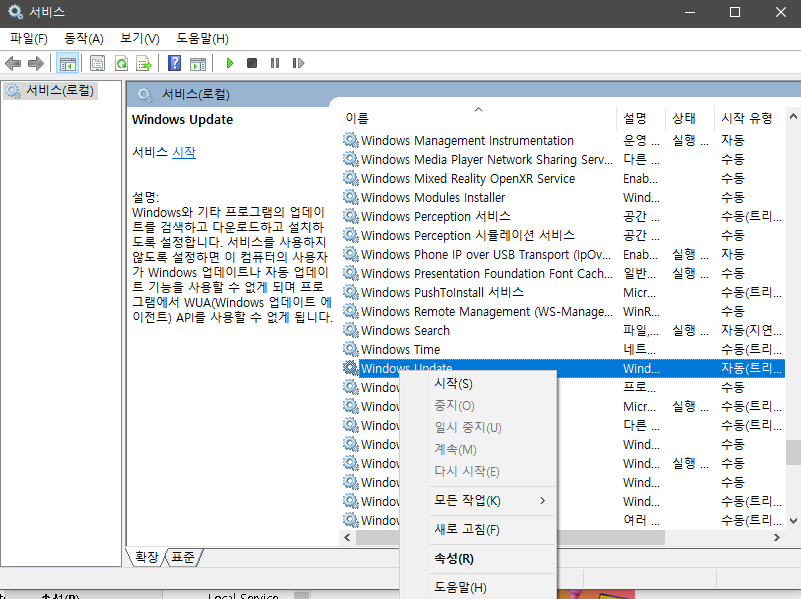The width and height of the screenshot is (801, 599).
Task: Click the Restart Service toolbar icon
Action: (298, 63)
